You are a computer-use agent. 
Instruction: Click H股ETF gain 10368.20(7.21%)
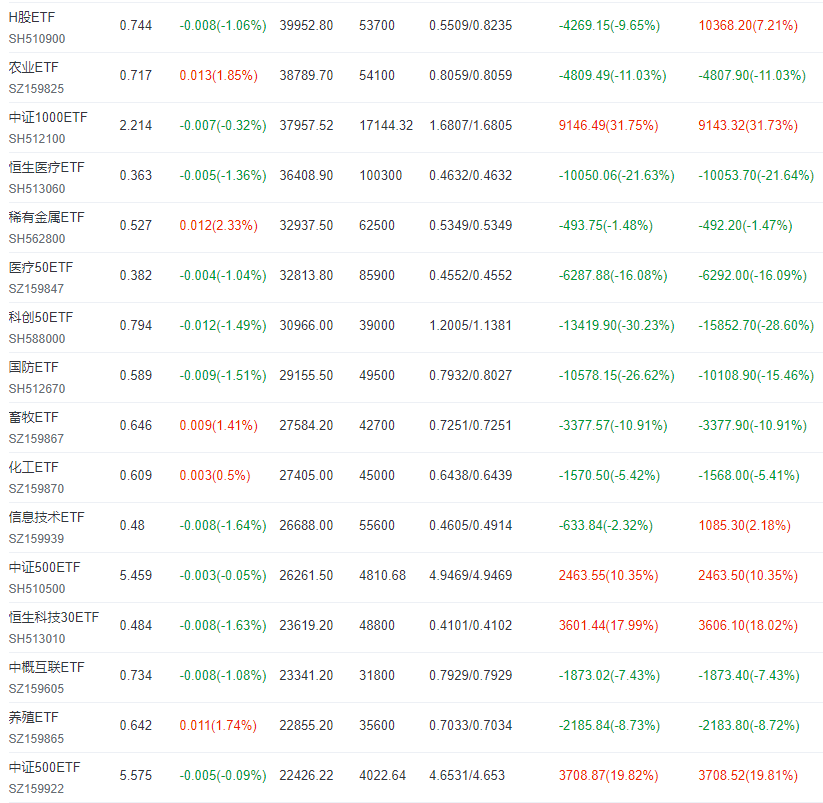pyautogui.click(x=748, y=25)
